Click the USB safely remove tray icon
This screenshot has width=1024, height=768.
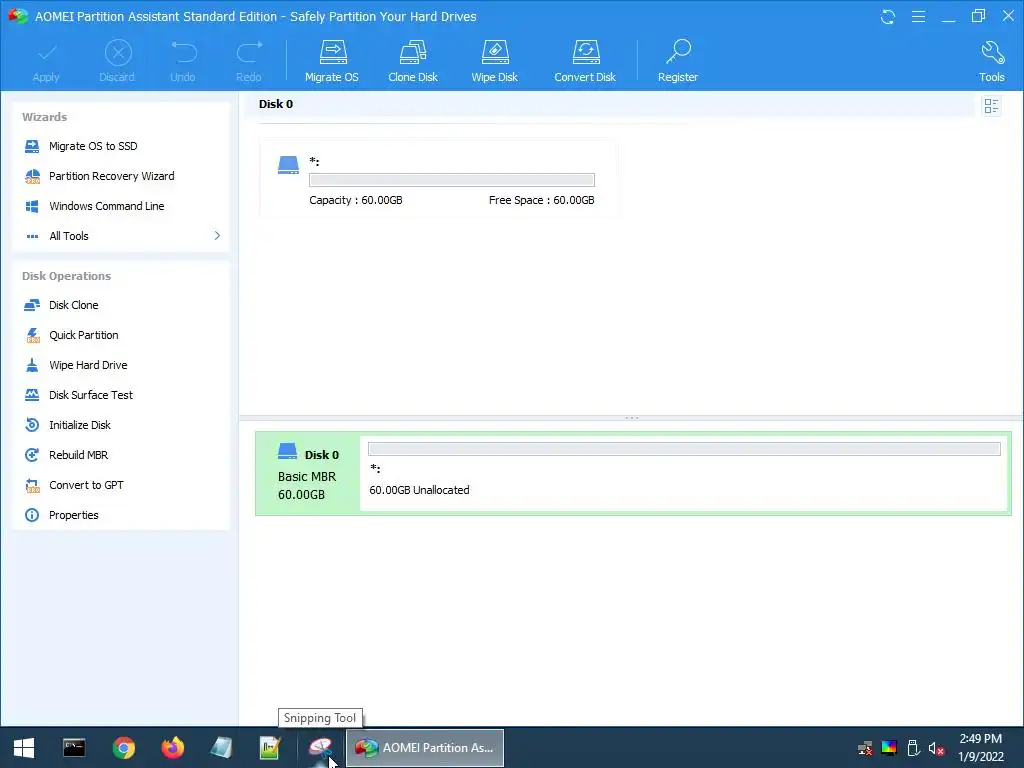[914, 748]
